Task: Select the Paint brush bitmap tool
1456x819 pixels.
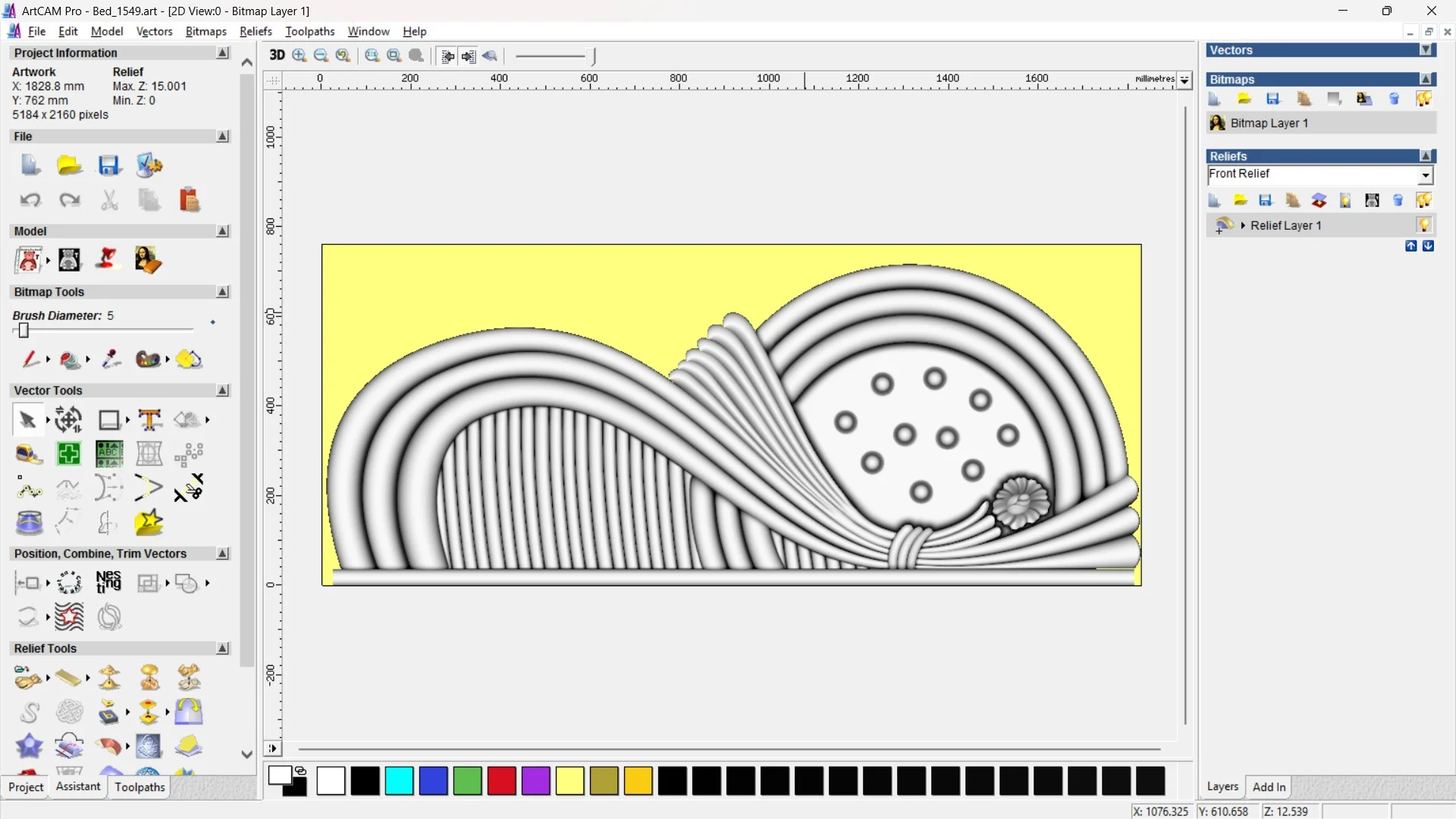Action: click(30, 359)
